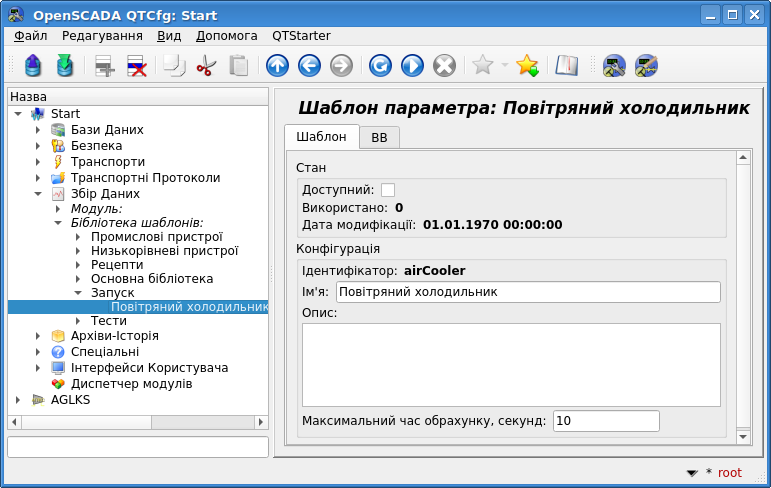Click the blue refresh icon
This screenshot has width=771, height=488.
[x=380, y=66]
